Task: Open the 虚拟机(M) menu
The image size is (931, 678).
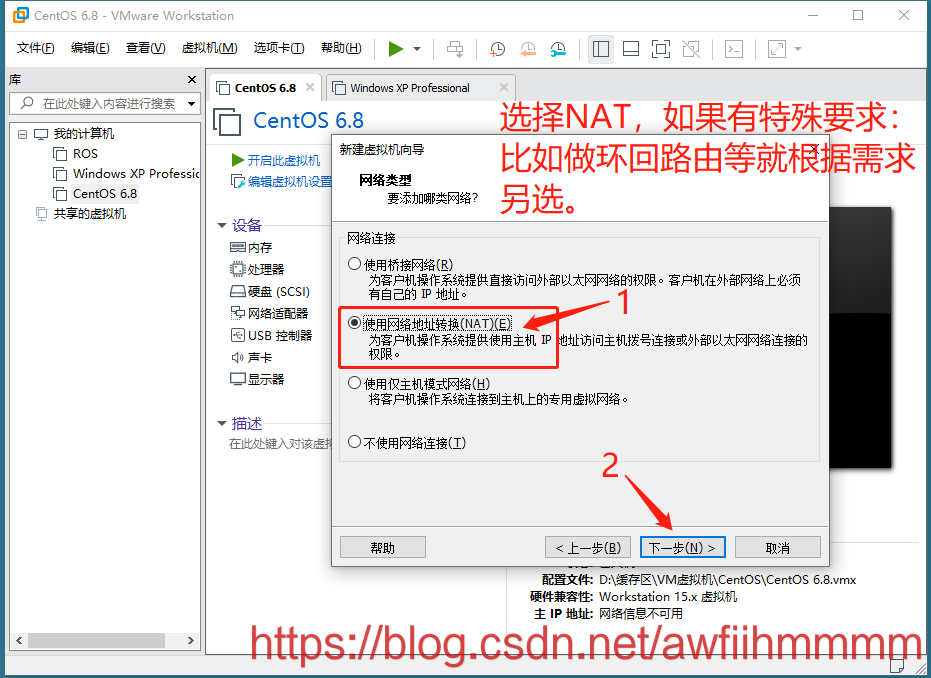Action: tap(209, 48)
